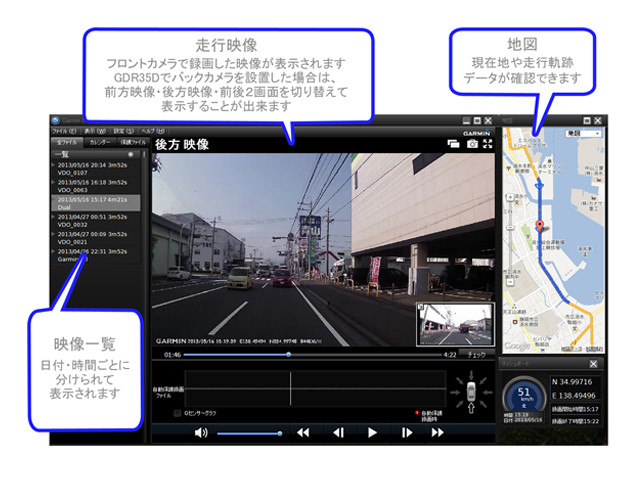Screen dimensions: 640x480
Task: Click the recording start time 15:17 field
Action: point(575,409)
